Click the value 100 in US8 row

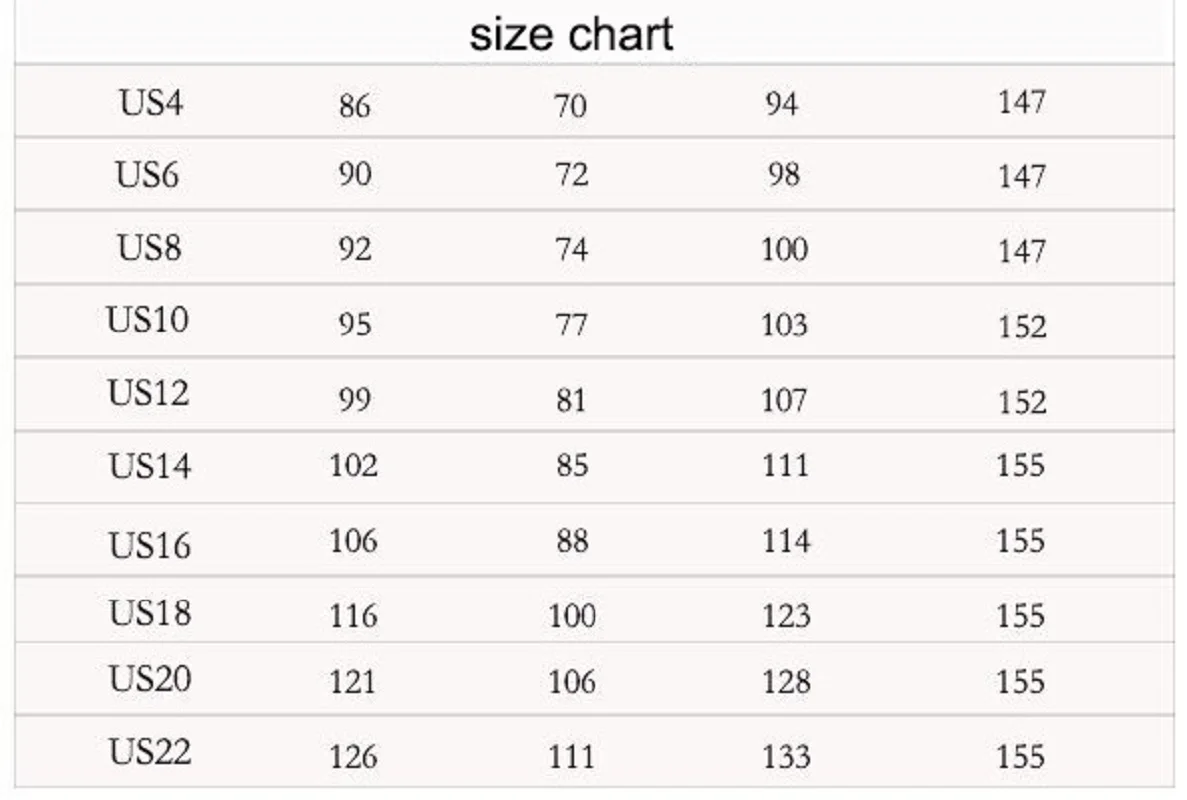784,249
